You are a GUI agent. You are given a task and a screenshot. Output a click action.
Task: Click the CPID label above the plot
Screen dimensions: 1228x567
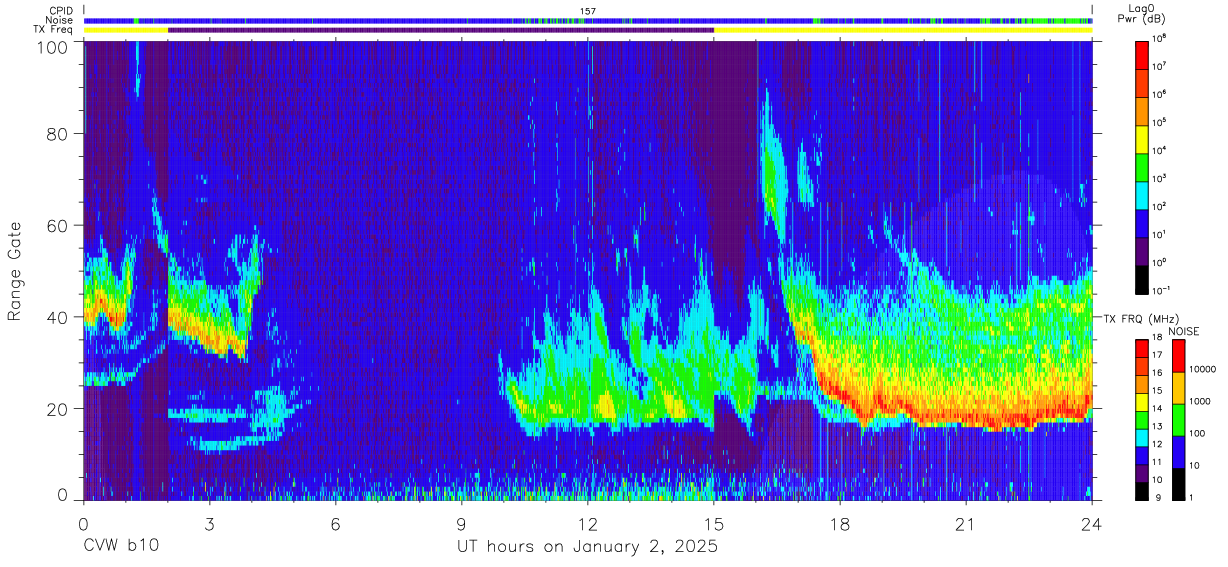pos(60,10)
